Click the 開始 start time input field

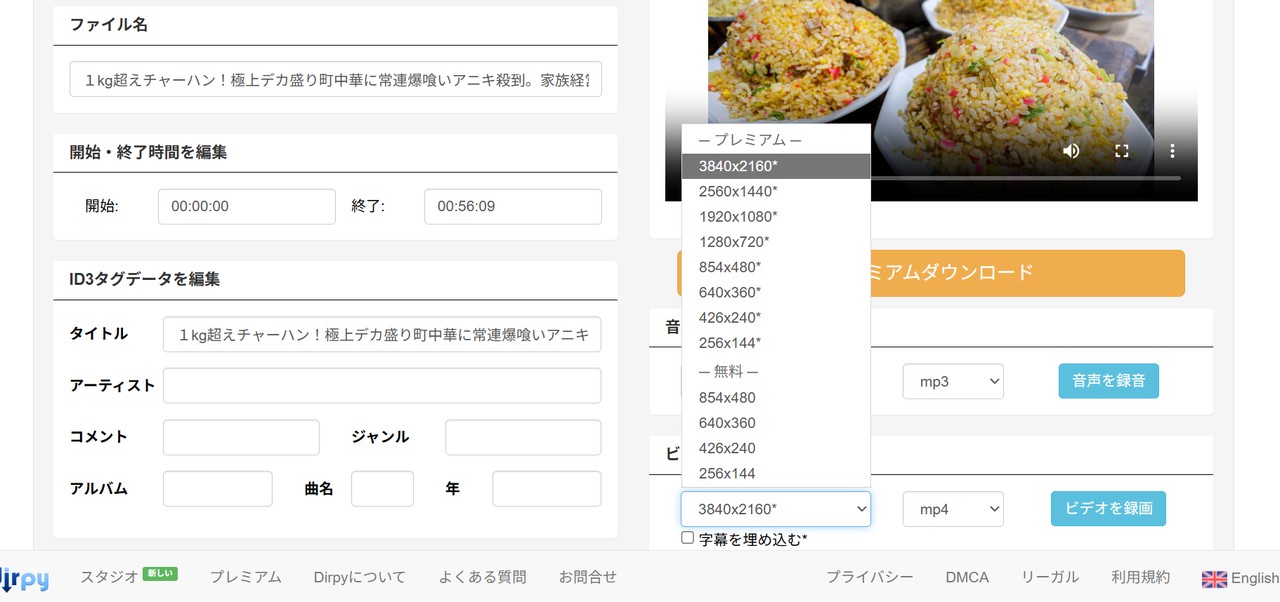[x=246, y=206]
